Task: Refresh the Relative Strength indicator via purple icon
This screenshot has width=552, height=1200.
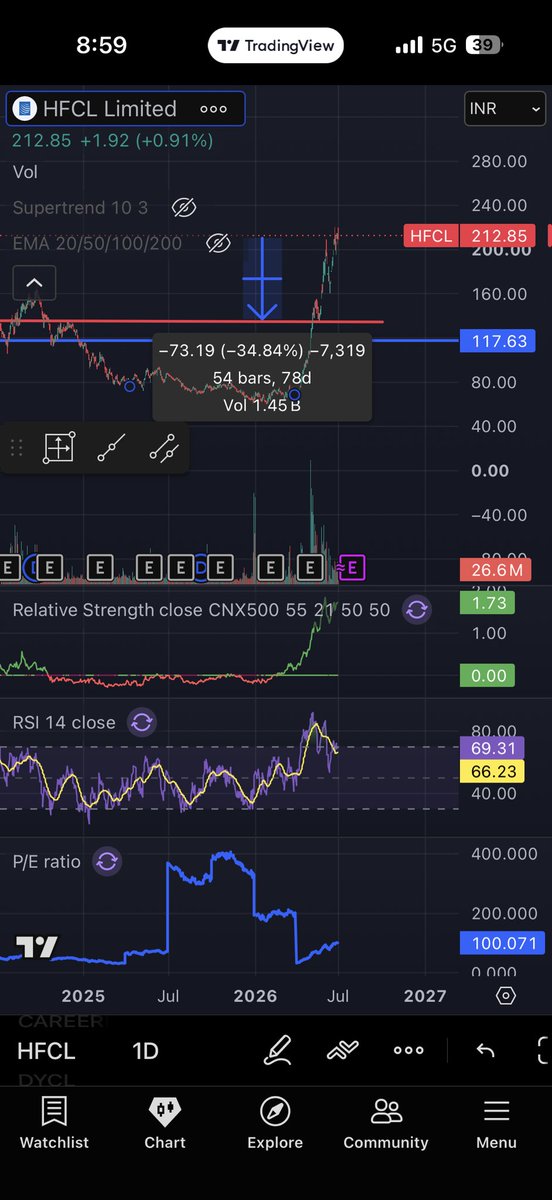Action: (x=417, y=610)
